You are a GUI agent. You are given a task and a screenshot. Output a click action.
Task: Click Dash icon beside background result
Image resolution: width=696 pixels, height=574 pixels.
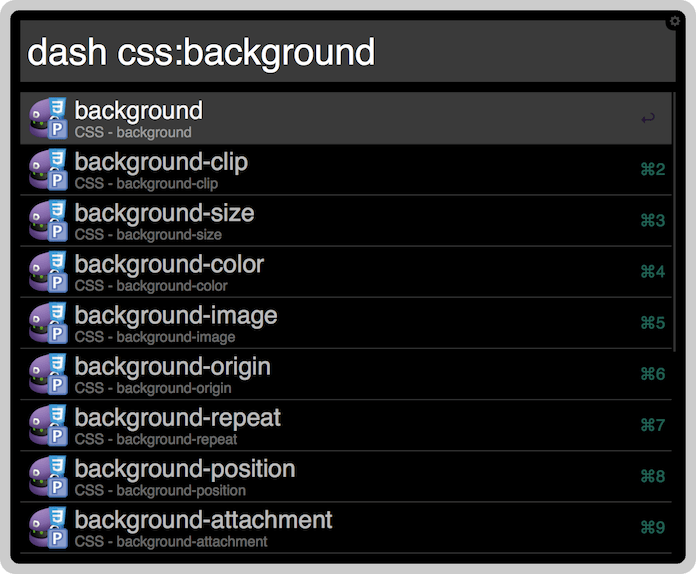pyautogui.click(x=48, y=118)
